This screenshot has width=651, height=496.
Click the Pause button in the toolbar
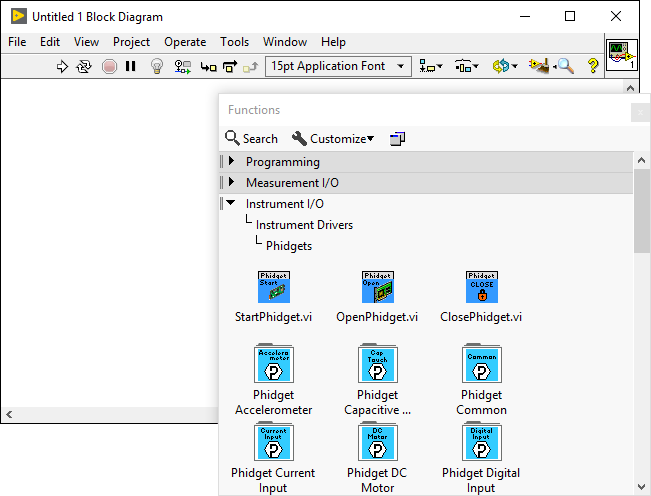point(130,66)
